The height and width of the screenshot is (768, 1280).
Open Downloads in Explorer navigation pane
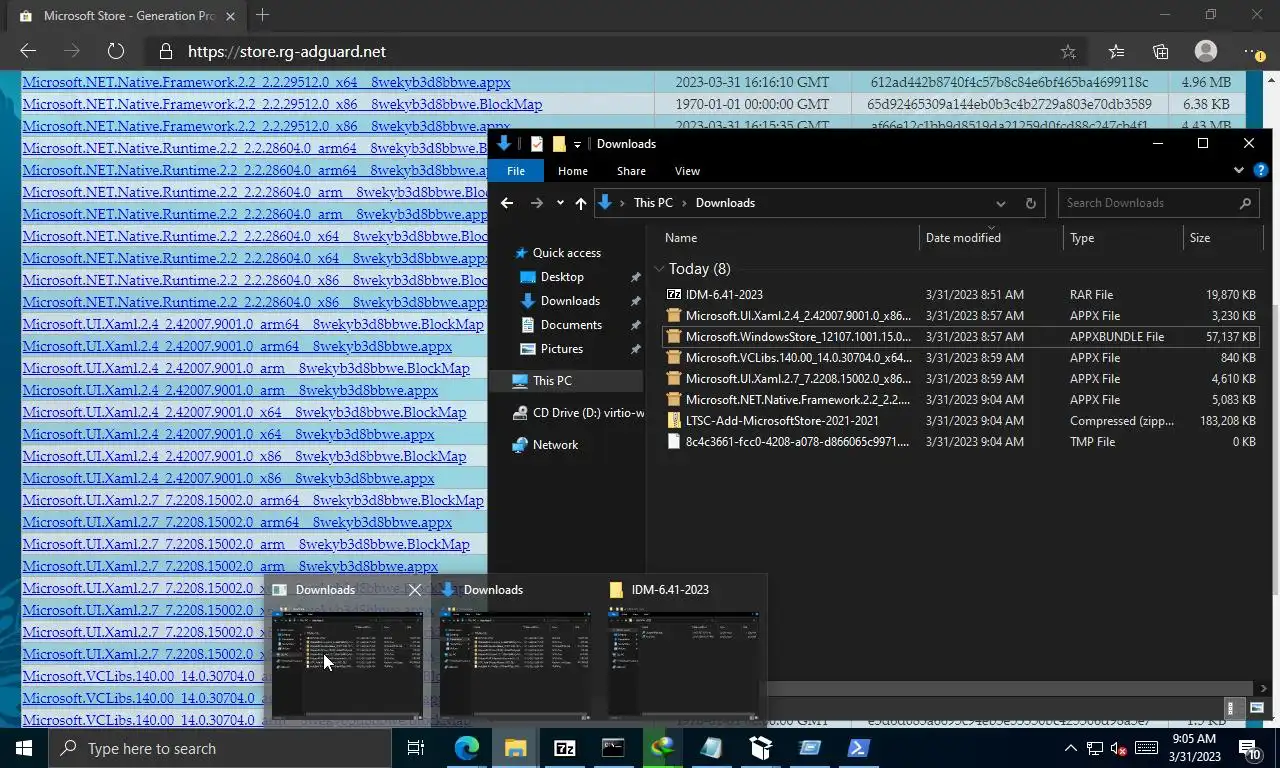(x=570, y=301)
